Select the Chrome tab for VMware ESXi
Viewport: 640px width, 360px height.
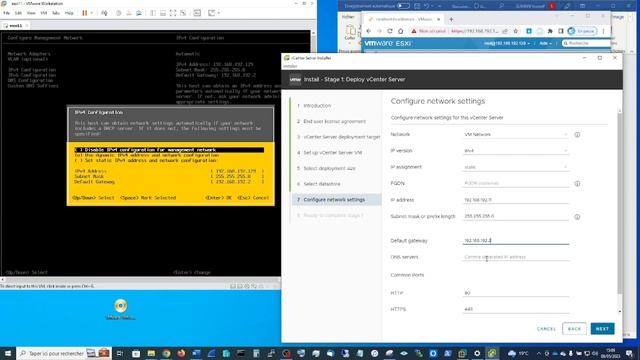[x=402, y=19]
